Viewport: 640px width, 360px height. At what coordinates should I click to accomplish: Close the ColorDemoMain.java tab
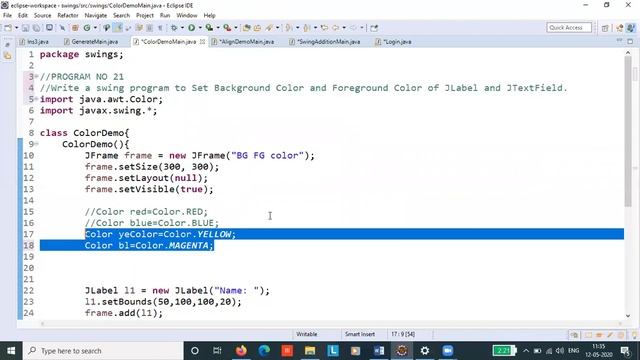pos(202,42)
